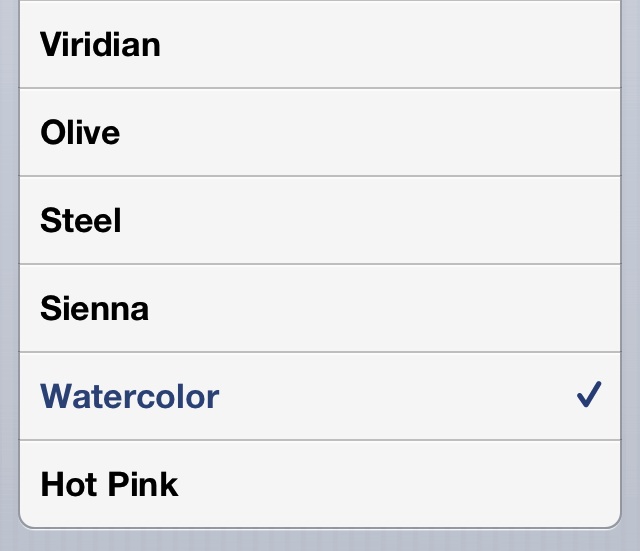Click the Olive label text
This screenshot has width=640, height=551.
80,133
